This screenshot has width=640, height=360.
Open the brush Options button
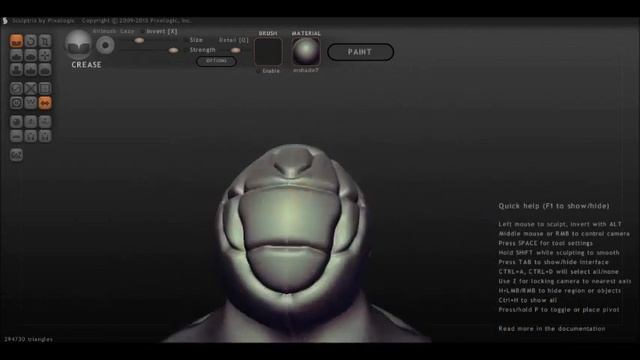[216, 61]
